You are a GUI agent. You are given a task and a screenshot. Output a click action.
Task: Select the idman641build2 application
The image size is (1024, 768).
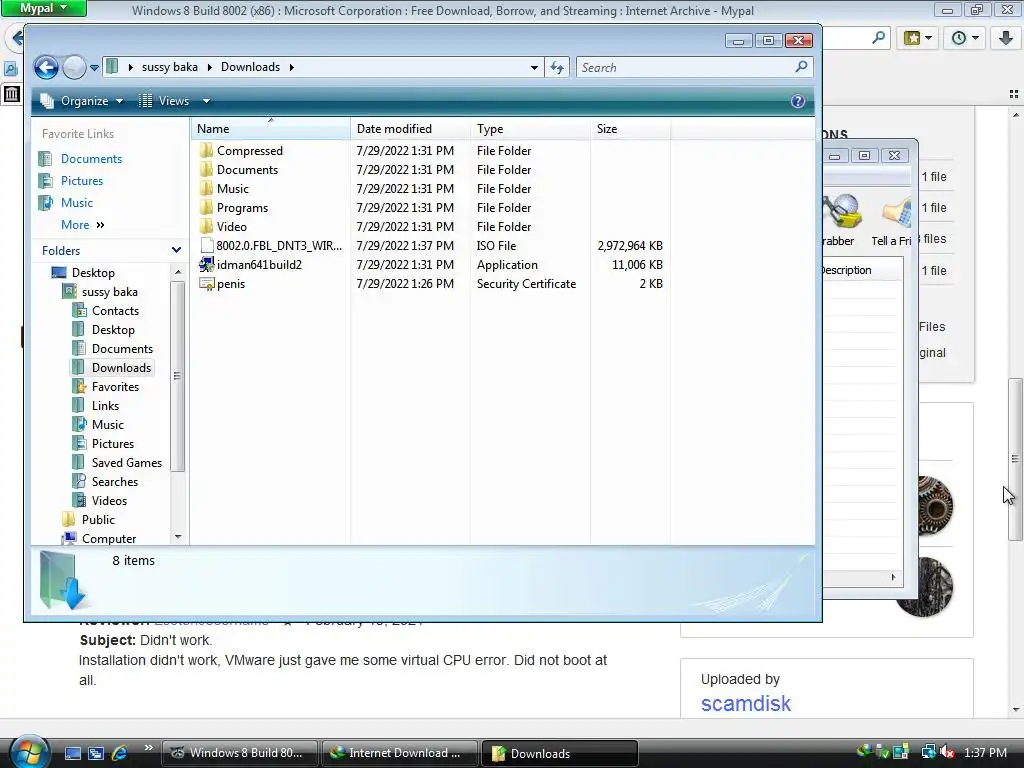(259, 264)
